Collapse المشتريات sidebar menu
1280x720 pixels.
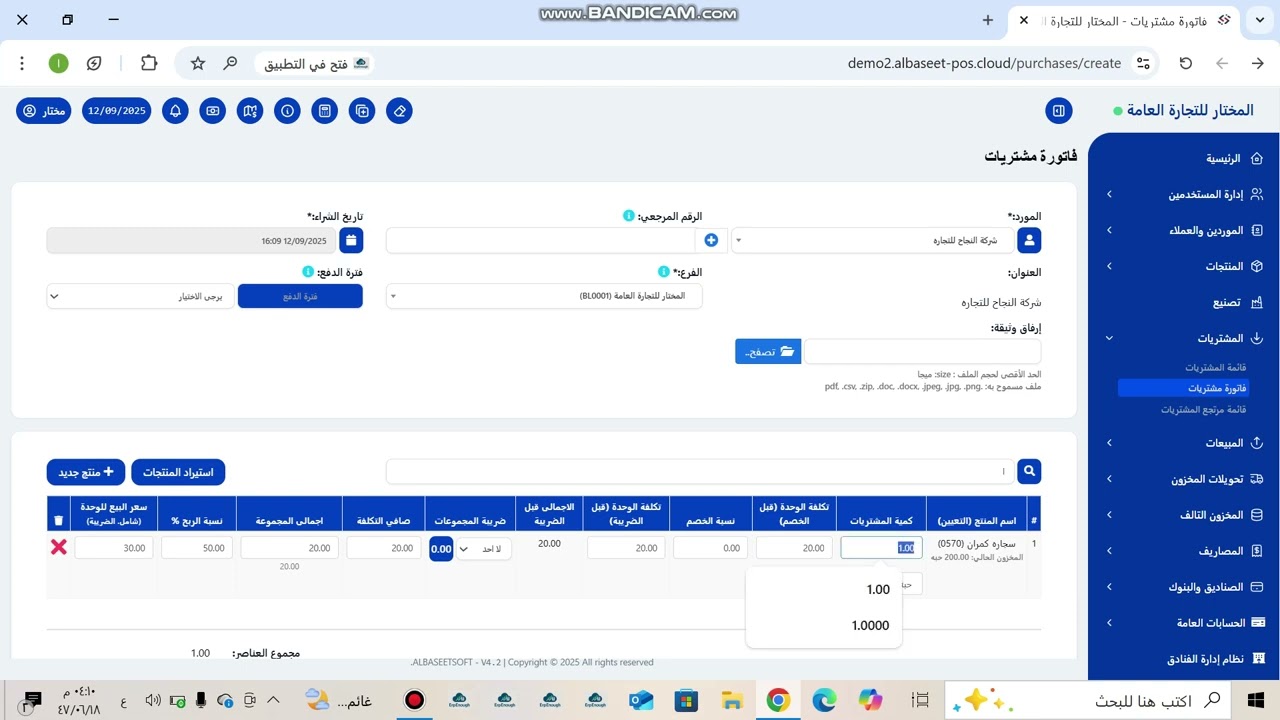(x=1185, y=338)
